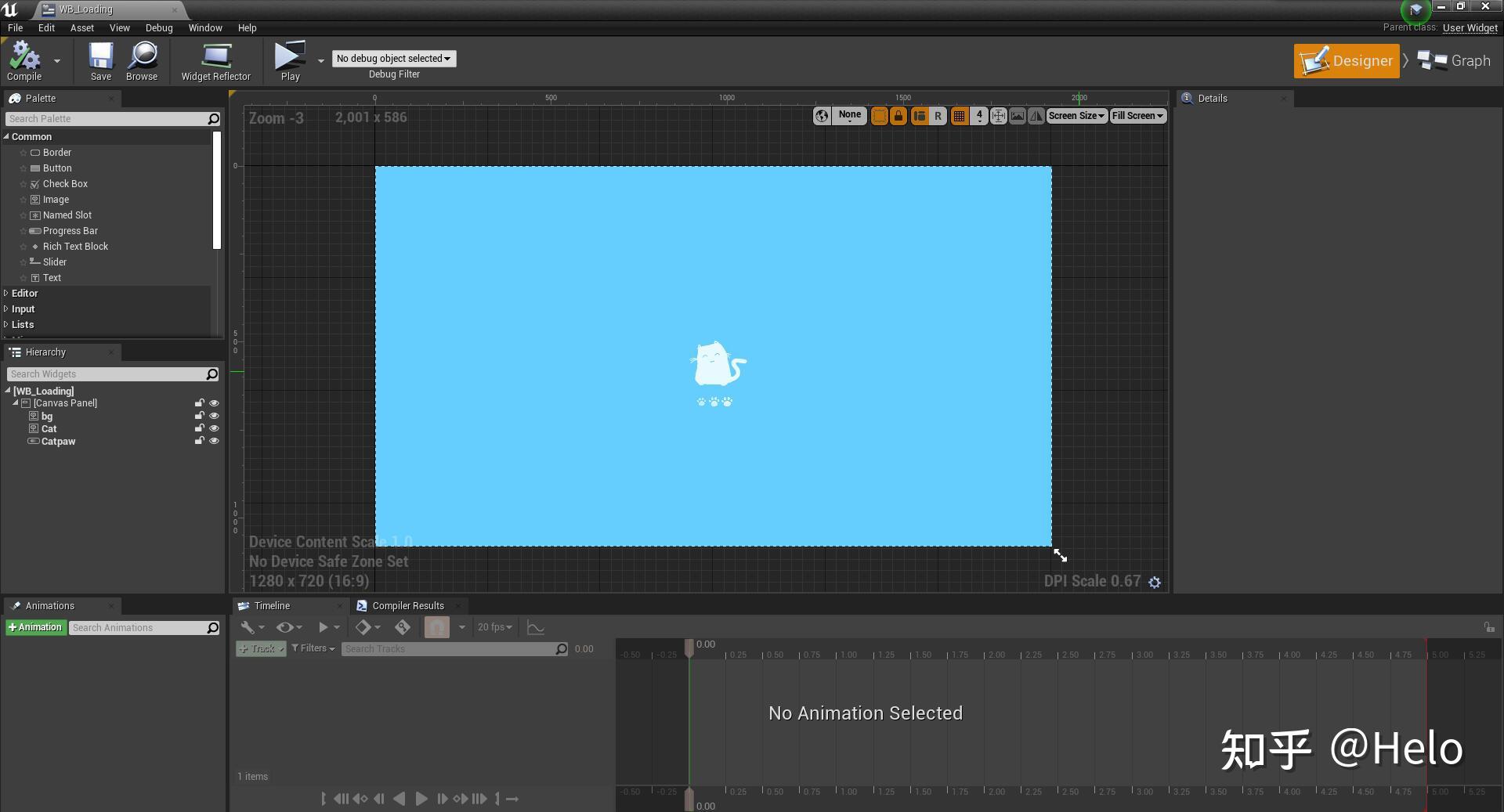This screenshot has height=812, width=1504.
Task: Select the aspect ratio lock icon
Action: [x=898, y=115]
